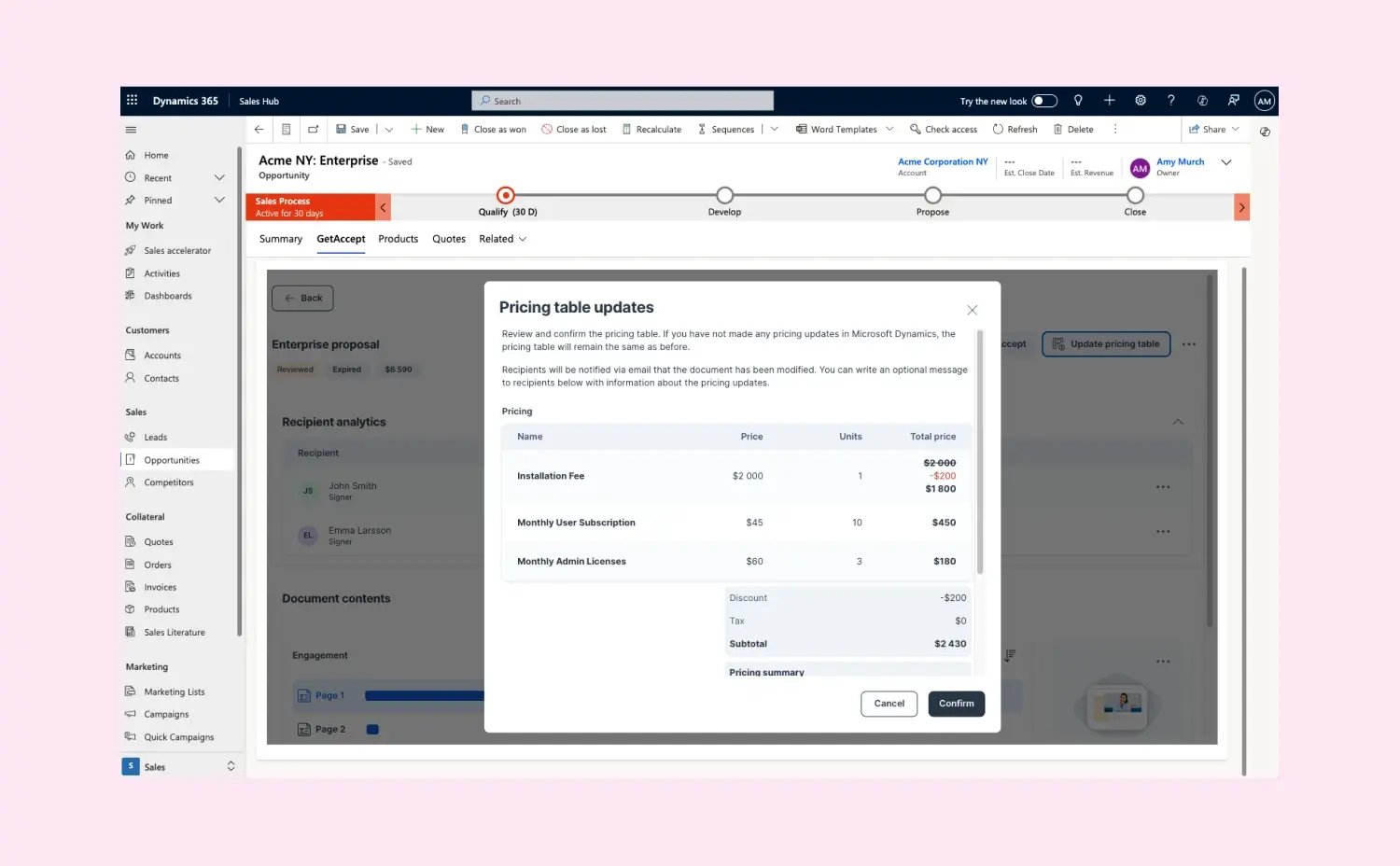Expand the Pinned chevron

(219, 200)
